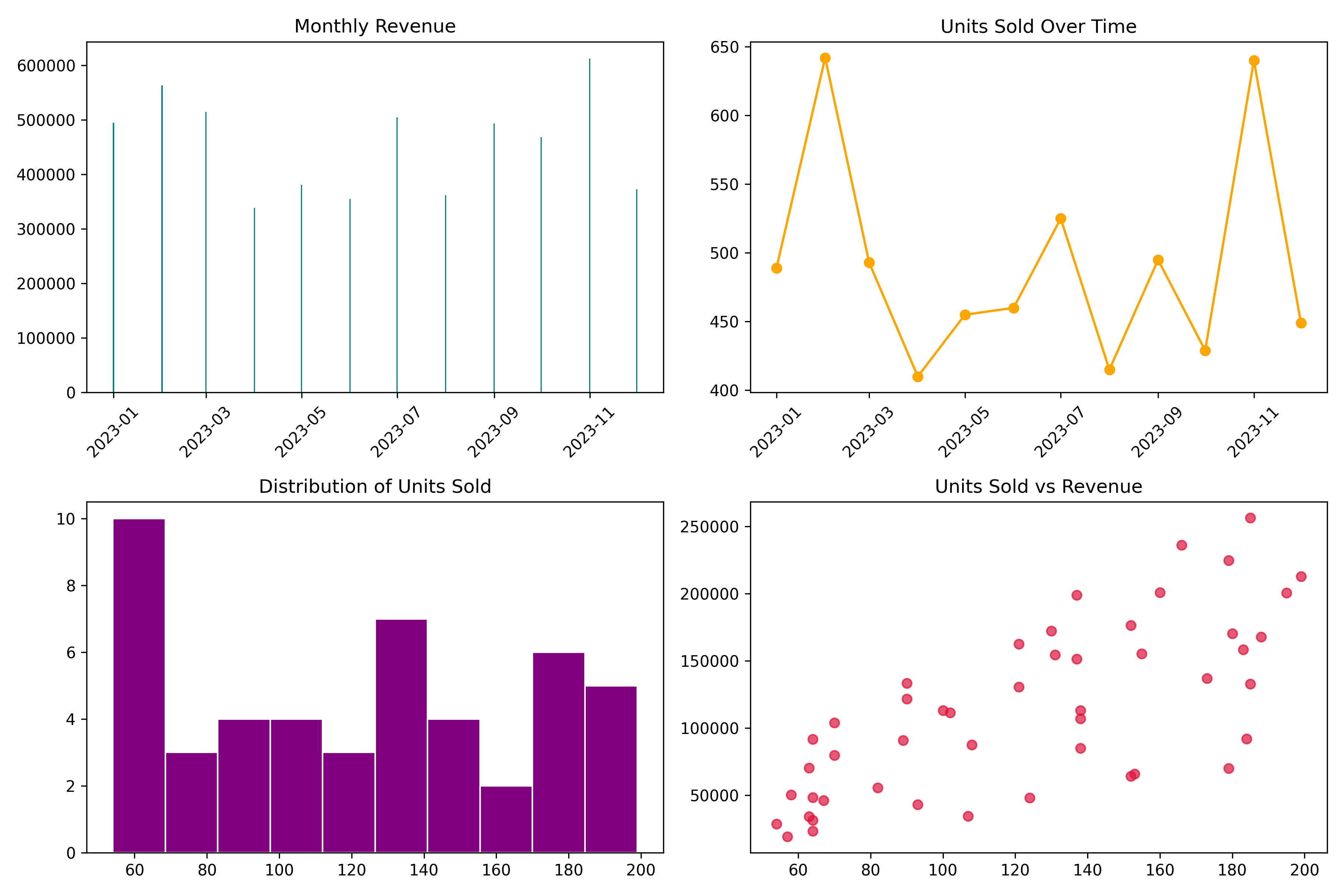Click the shortest purple histogram bar near 160

point(506,819)
